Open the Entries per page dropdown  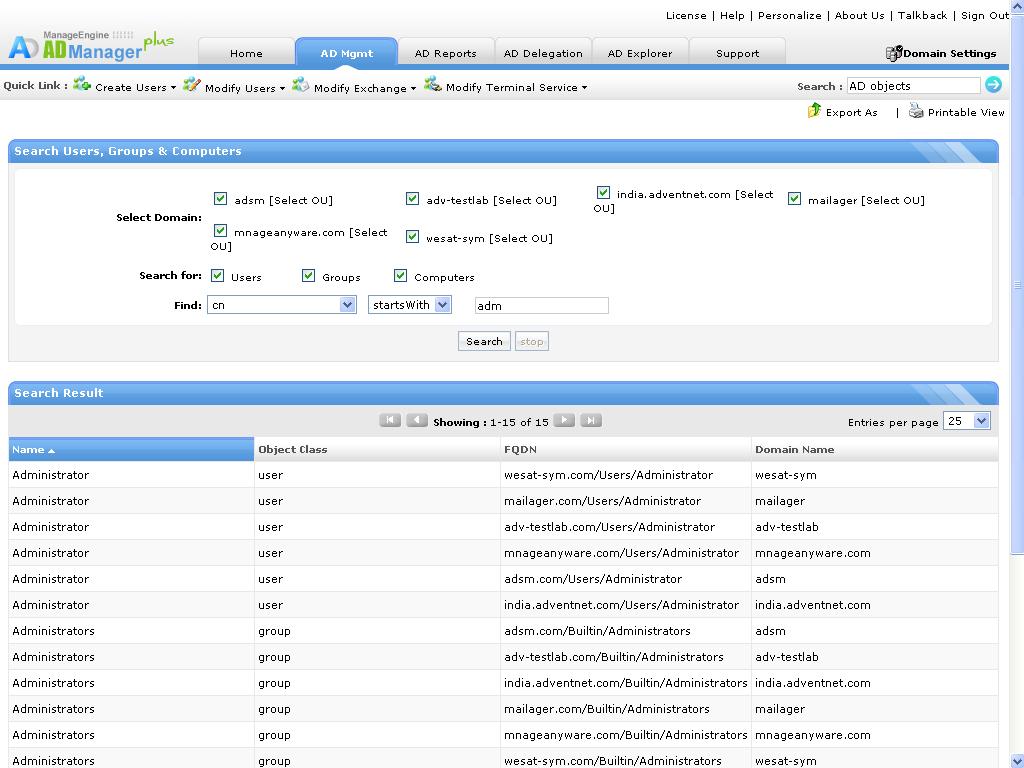pos(966,421)
